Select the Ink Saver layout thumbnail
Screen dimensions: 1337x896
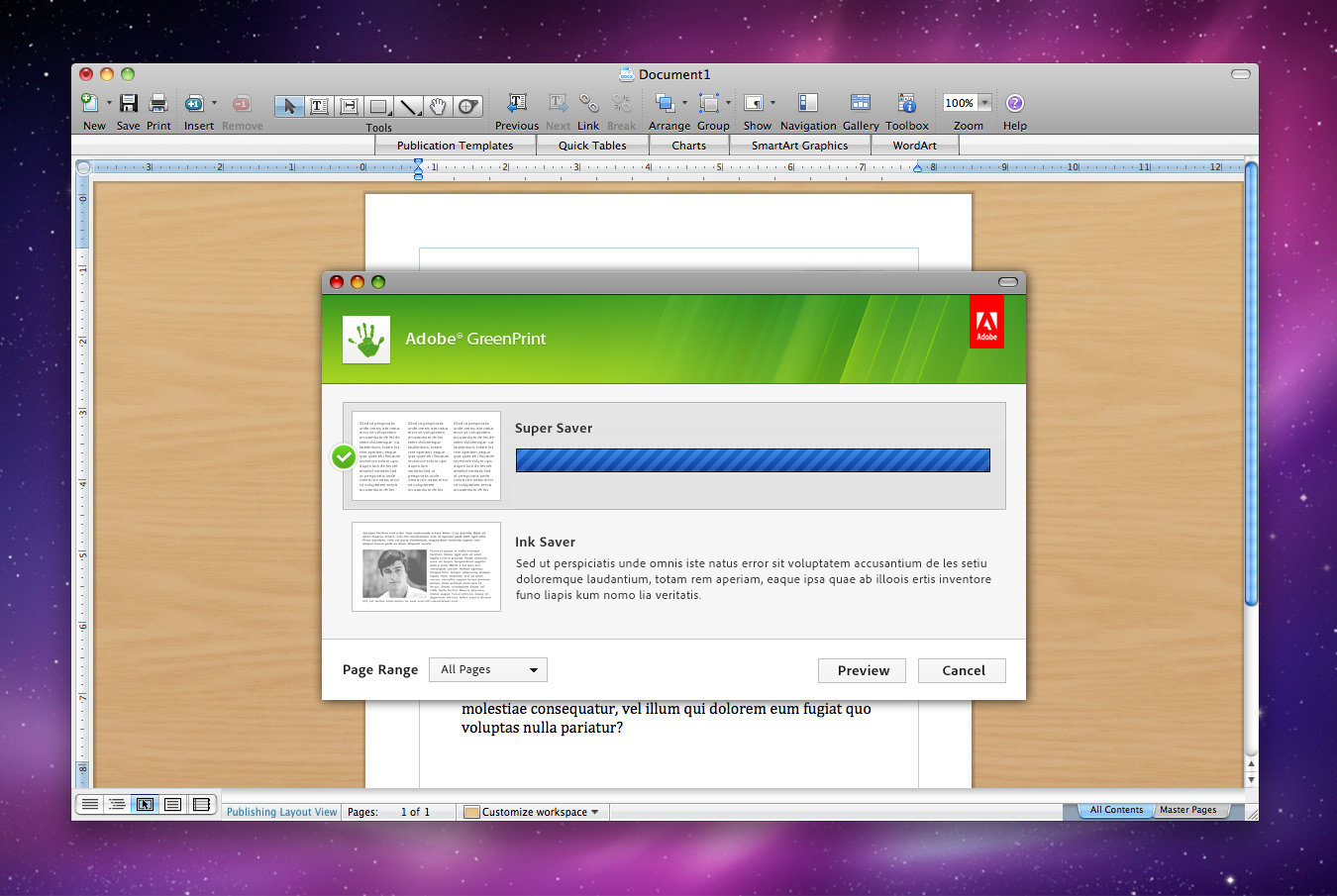426,567
